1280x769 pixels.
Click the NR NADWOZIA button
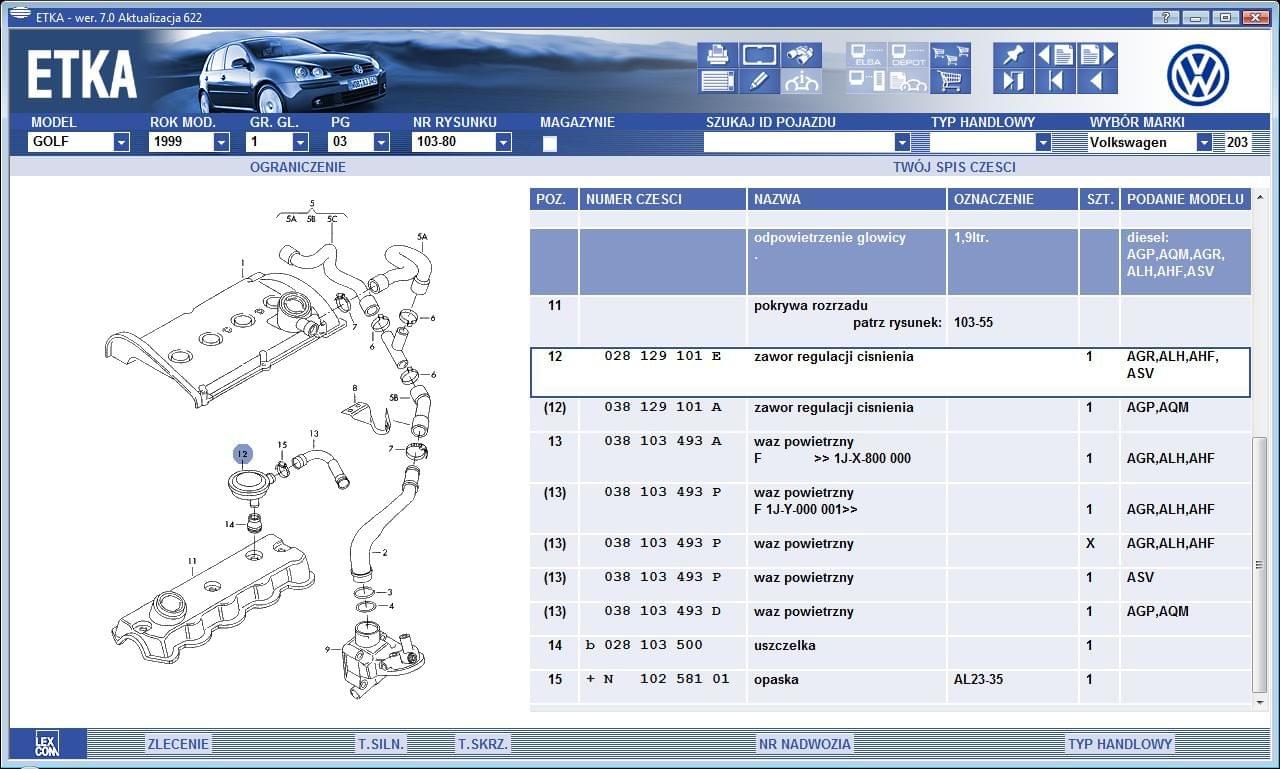pos(805,744)
